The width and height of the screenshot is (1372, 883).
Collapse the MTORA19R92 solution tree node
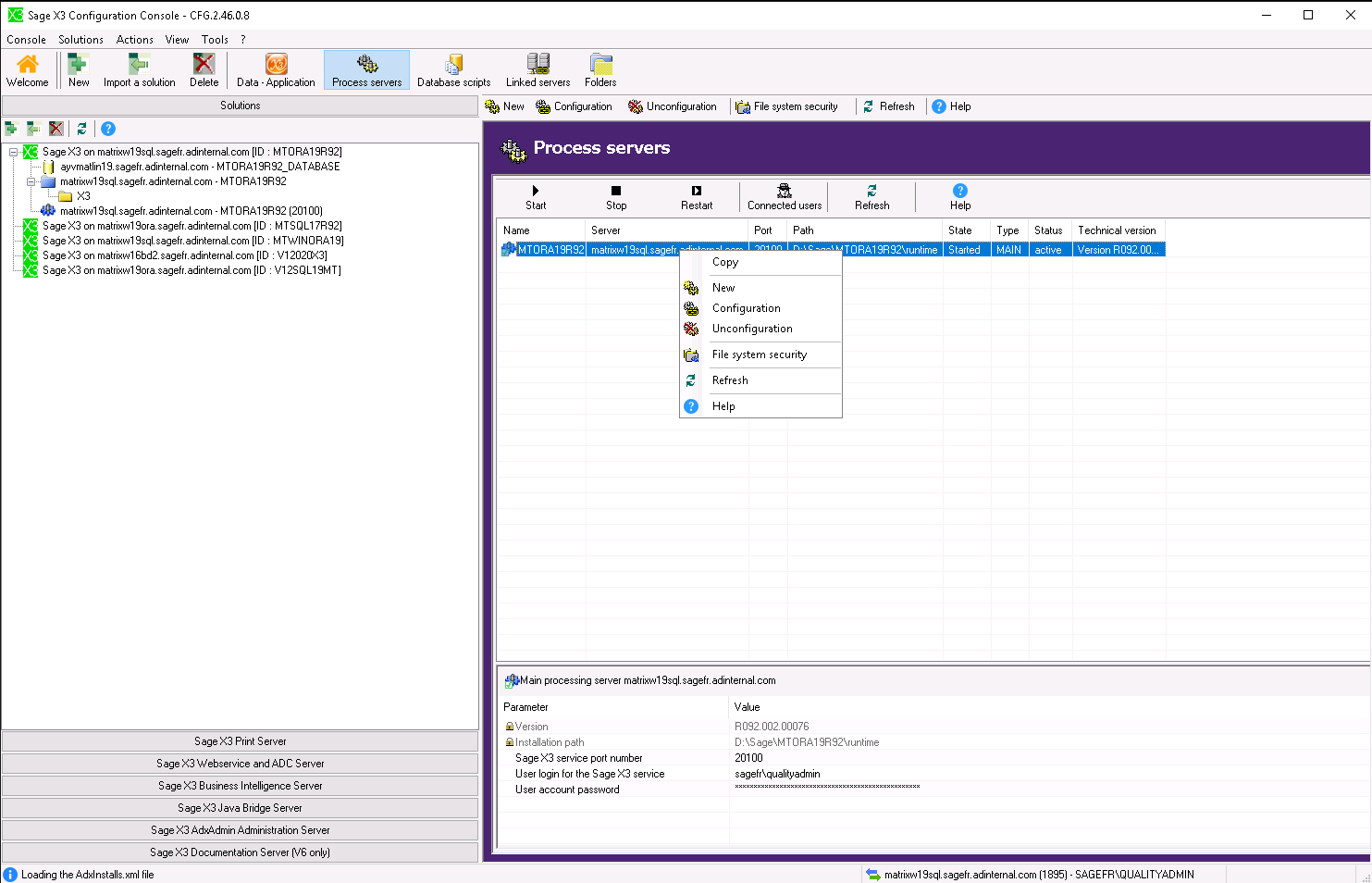14,152
